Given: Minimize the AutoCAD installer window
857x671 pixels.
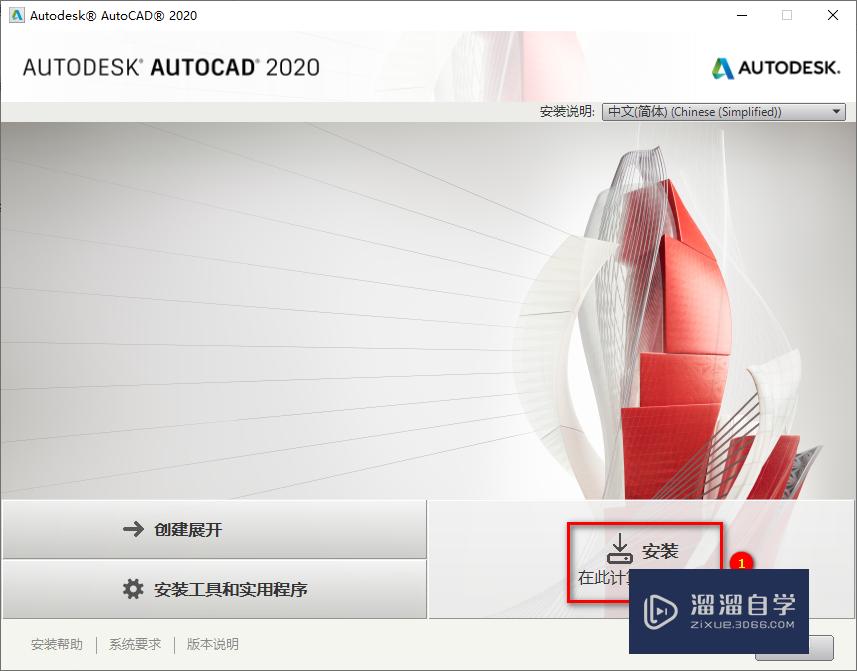Looking at the screenshot, I should [x=742, y=15].
